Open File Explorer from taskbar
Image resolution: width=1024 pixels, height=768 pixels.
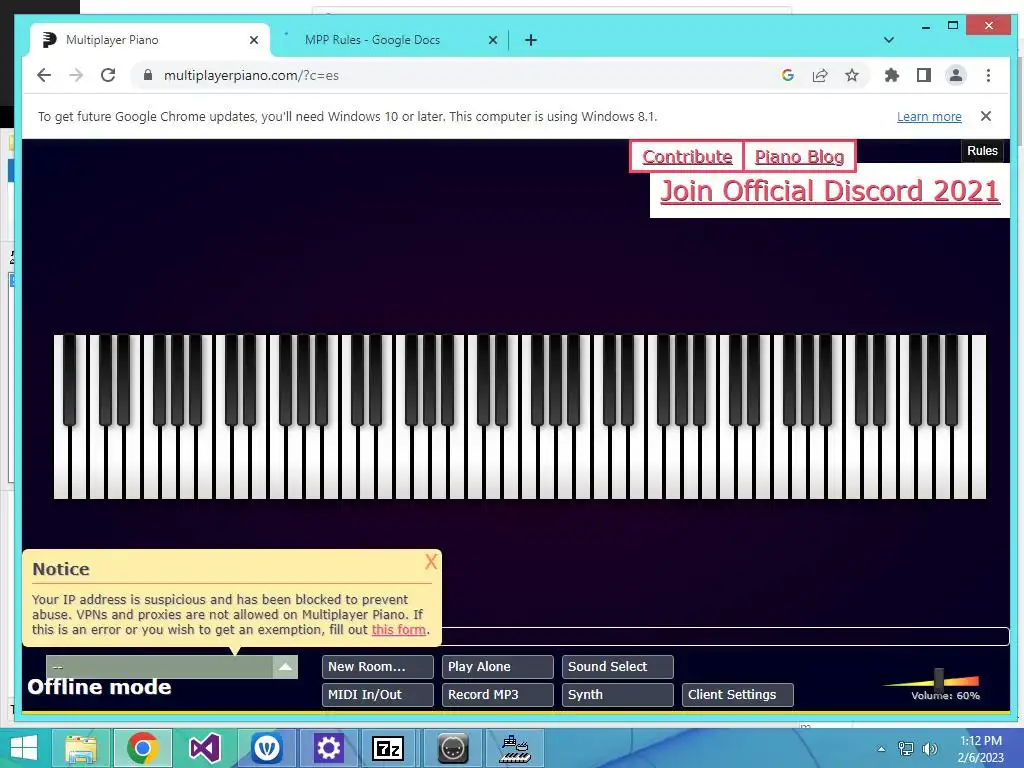[x=81, y=748]
